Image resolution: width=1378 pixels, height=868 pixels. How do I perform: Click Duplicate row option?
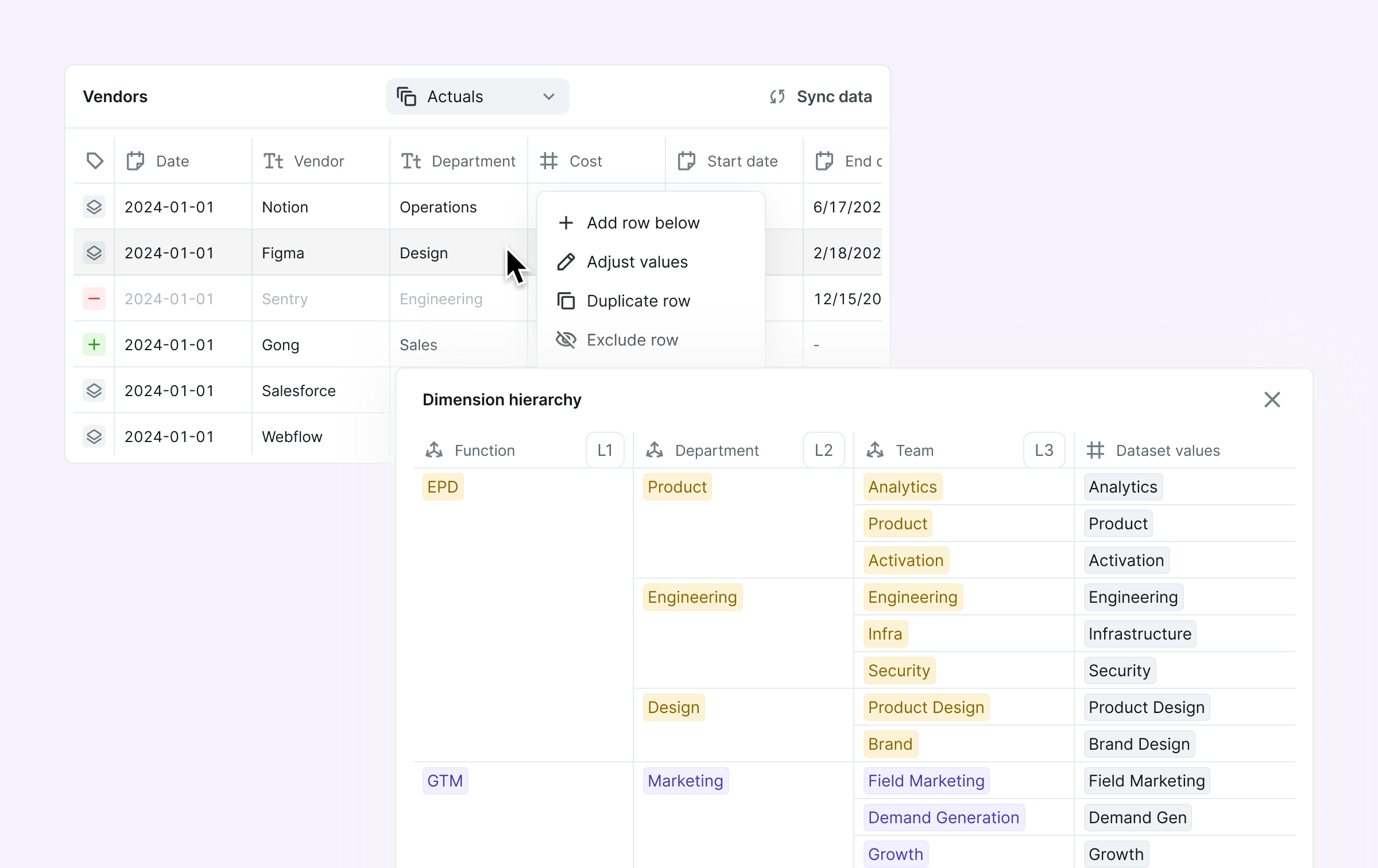(x=638, y=301)
